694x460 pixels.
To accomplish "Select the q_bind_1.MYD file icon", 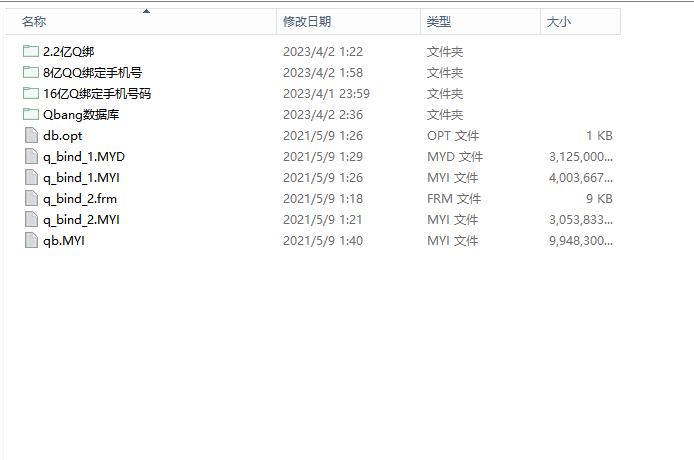I will click(x=31, y=156).
